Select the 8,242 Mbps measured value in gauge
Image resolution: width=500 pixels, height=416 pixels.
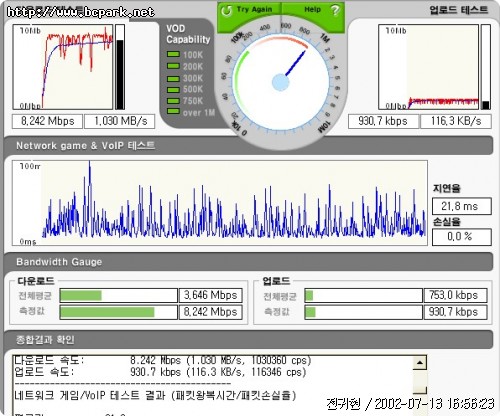[x=211, y=312]
